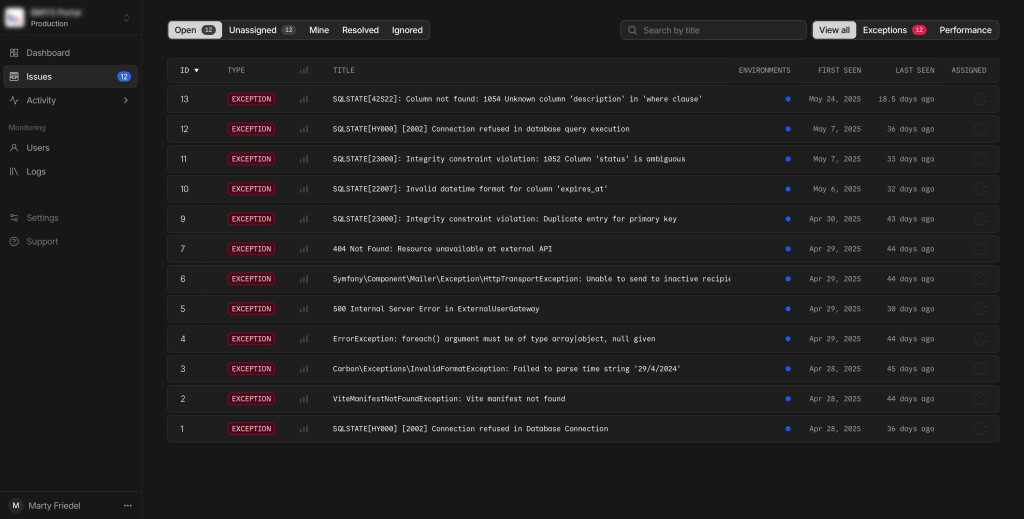Filter by Exceptions
Viewport: 1024px width, 519px height.
[x=894, y=30]
